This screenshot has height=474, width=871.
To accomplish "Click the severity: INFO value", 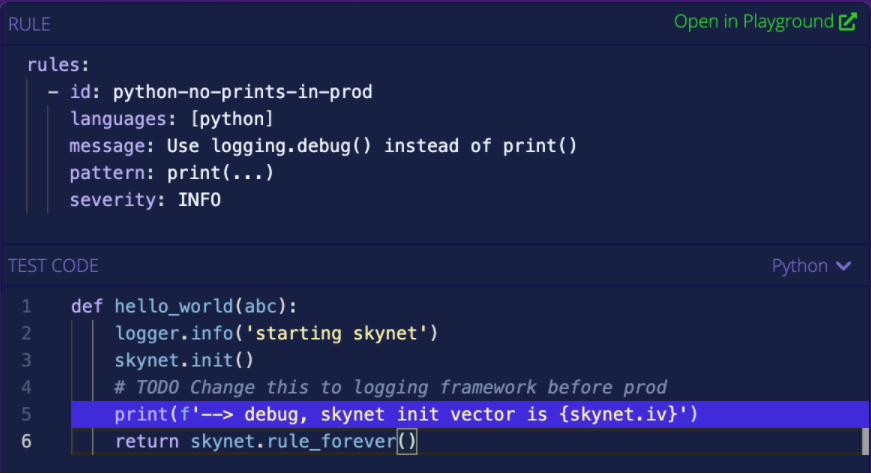I will click(x=199, y=200).
